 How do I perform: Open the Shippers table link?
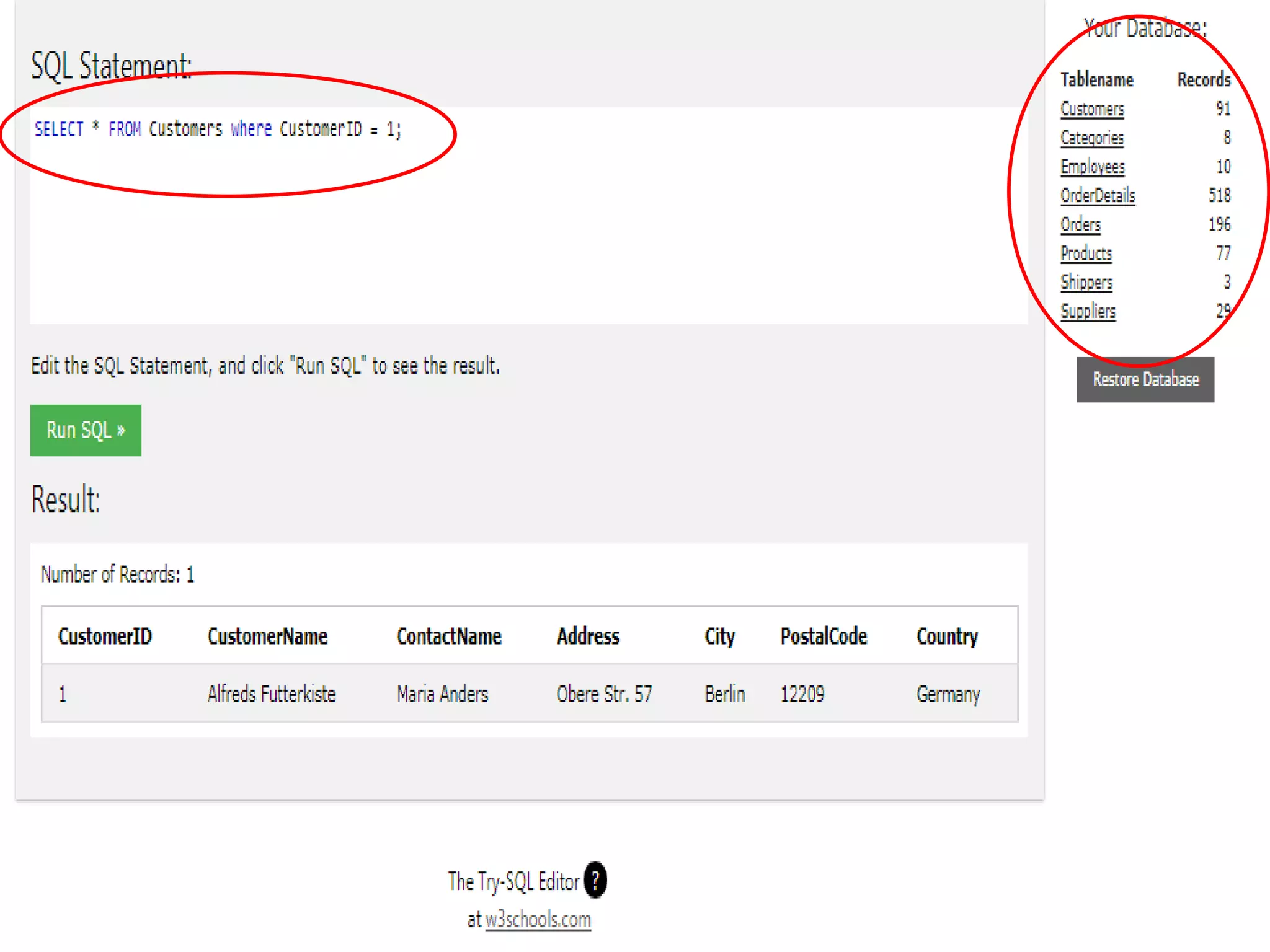[1086, 283]
